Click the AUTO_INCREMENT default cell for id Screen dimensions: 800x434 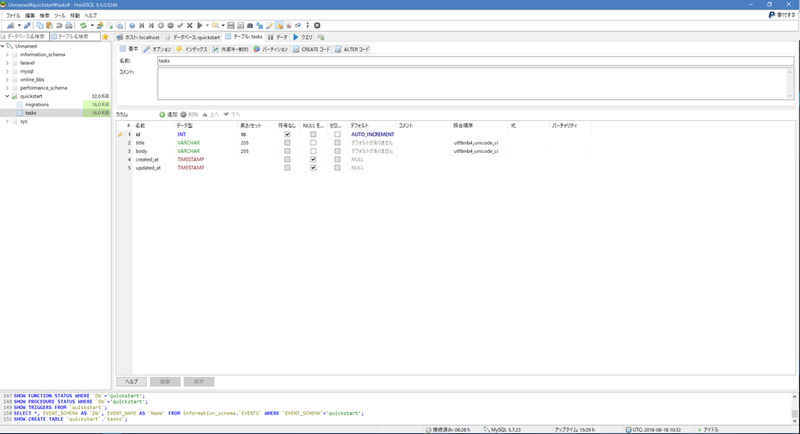372,135
